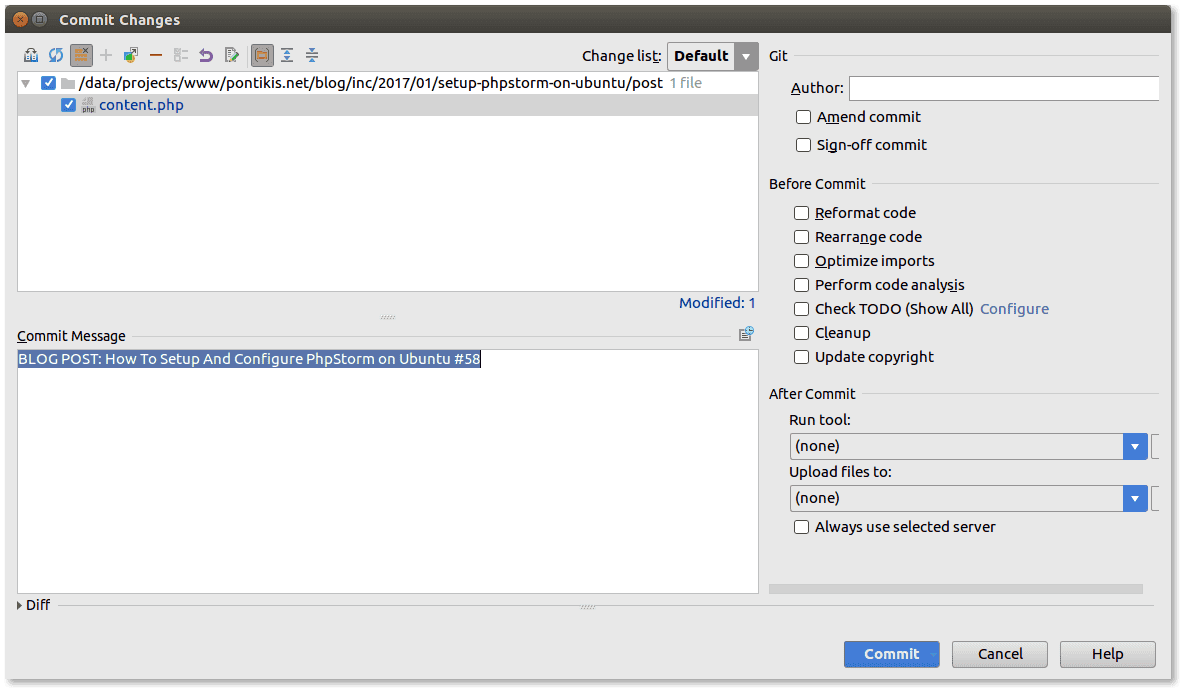
Task: Click the greyed checklist icon in toolbar
Action: click(x=181, y=55)
